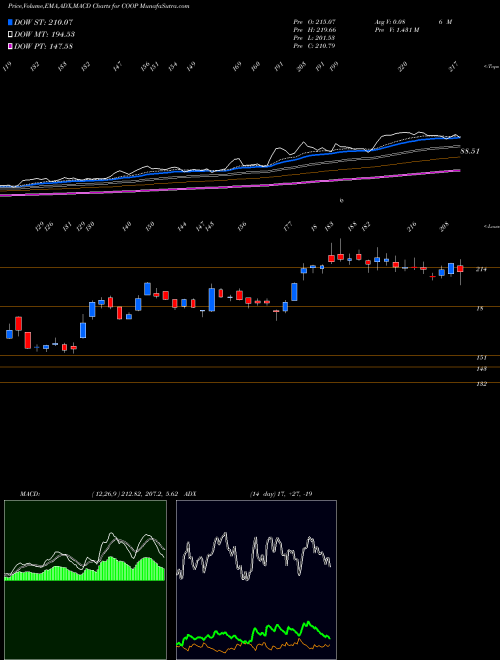Click the 'Avg V: 0.98' value
The height and width of the screenshot is (660, 500).
pyautogui.click(x=389, y=21)
